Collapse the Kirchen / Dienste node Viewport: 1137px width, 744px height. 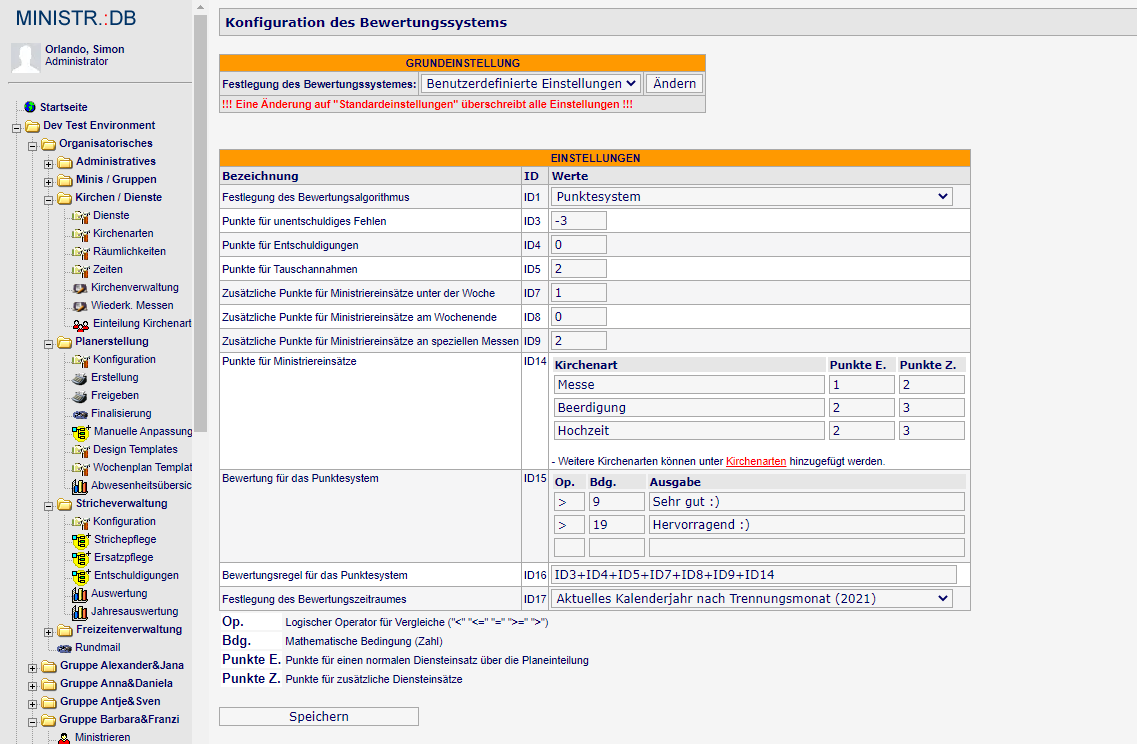point(49,200)
